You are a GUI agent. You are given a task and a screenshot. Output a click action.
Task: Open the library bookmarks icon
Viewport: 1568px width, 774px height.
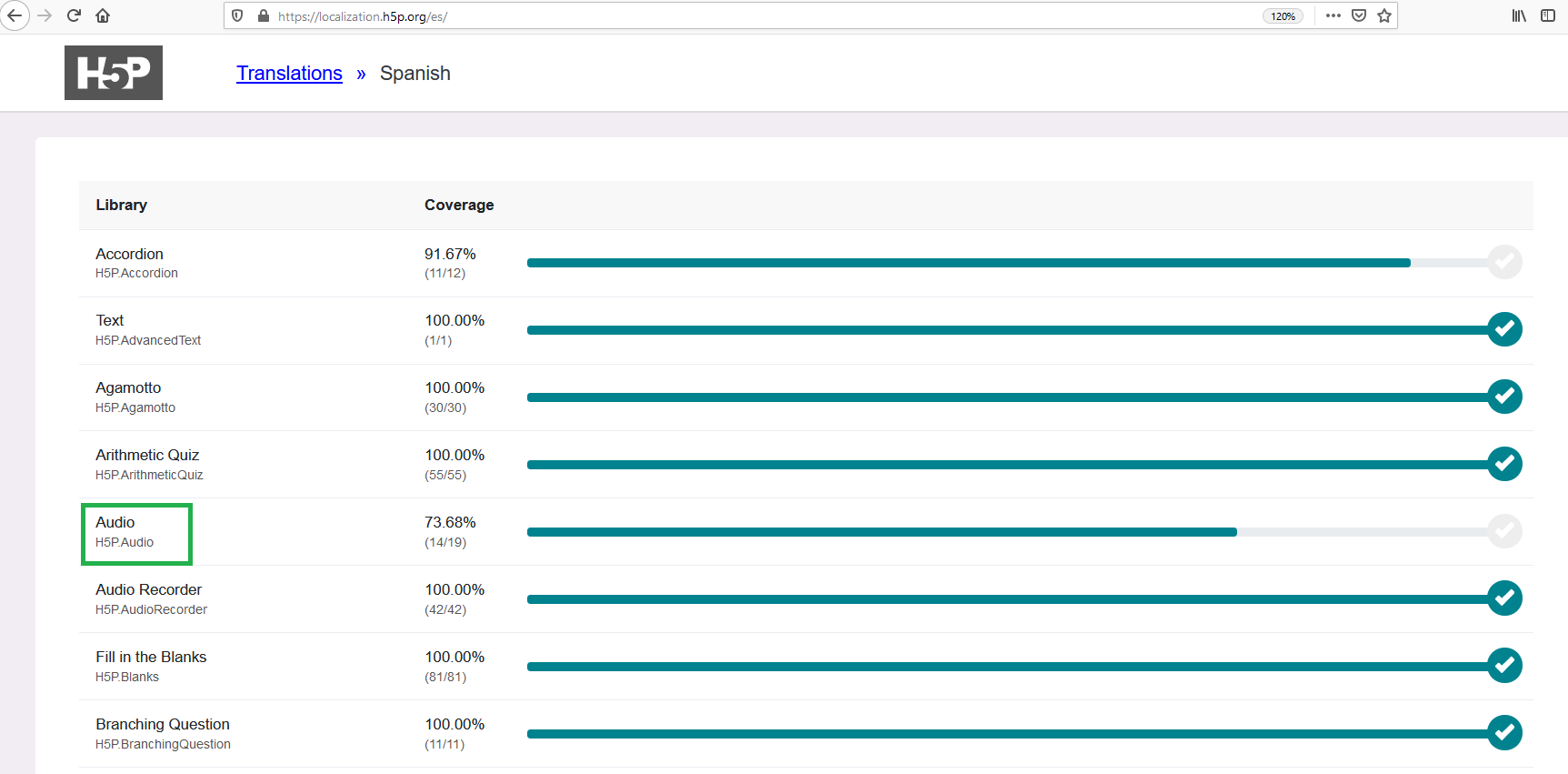pos(1519,15)
